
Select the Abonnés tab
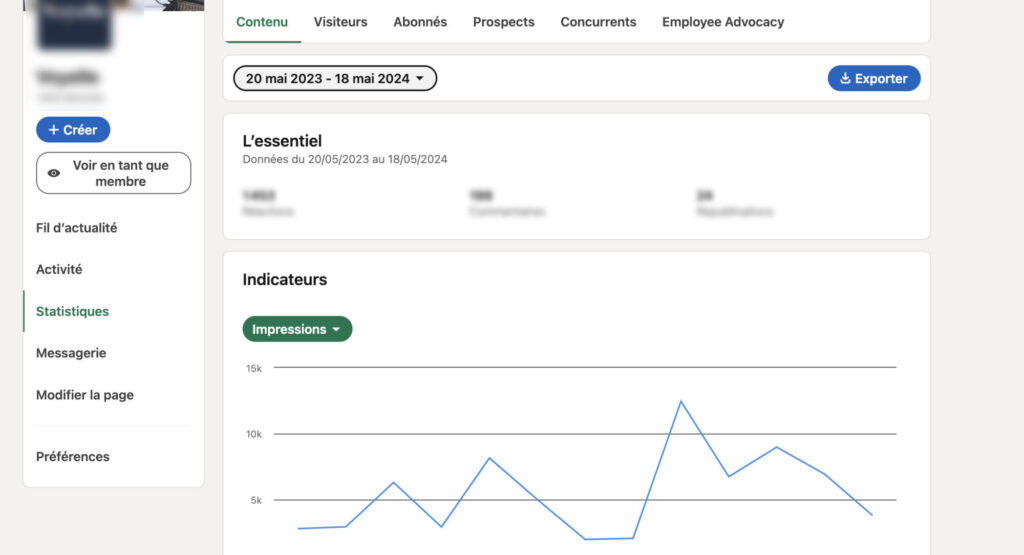[420, 22]
